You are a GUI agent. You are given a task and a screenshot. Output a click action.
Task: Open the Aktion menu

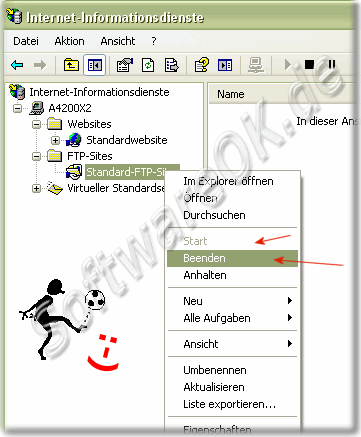tap(69, 41)
